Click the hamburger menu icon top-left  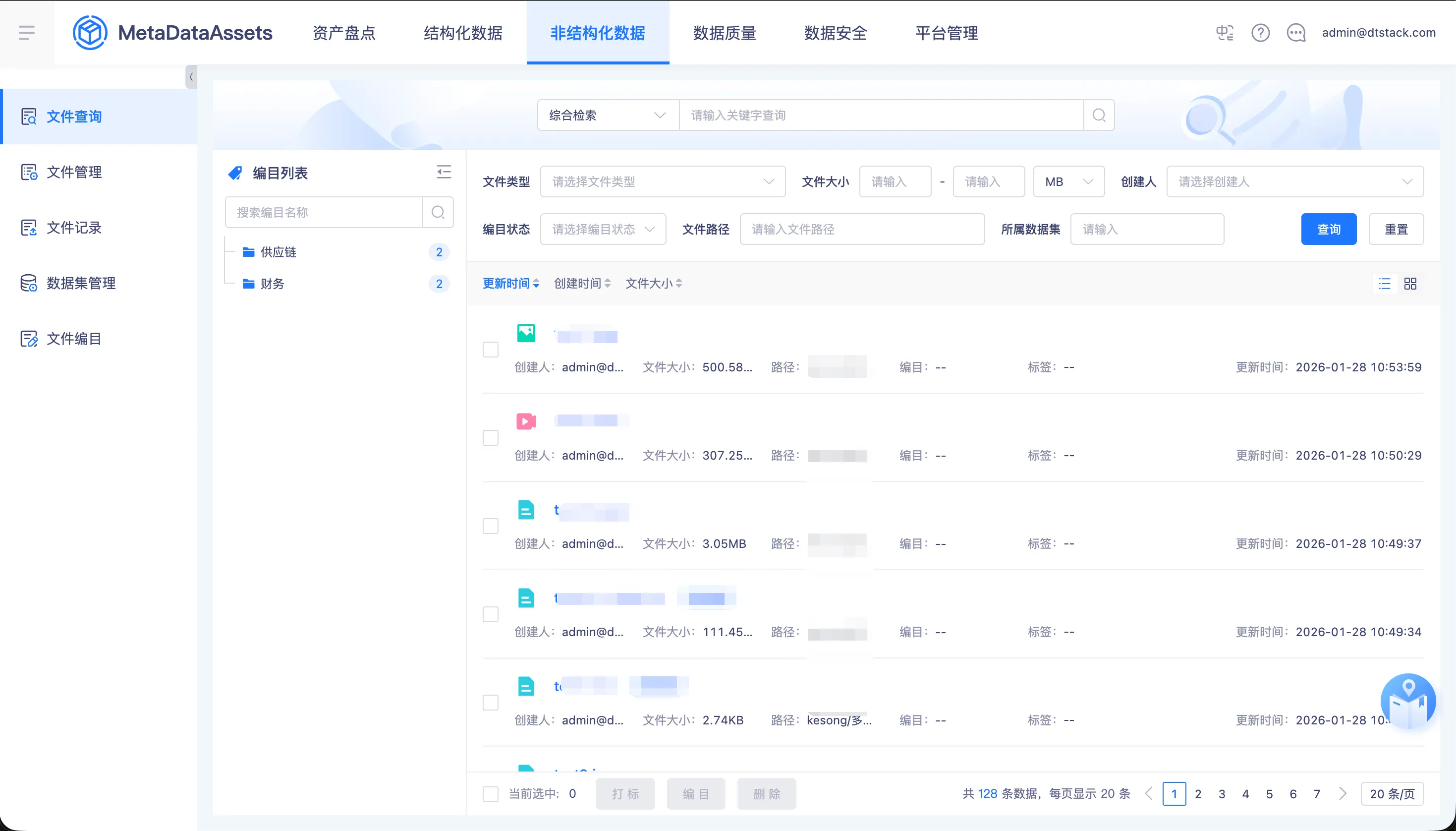[x=26, y=33]
